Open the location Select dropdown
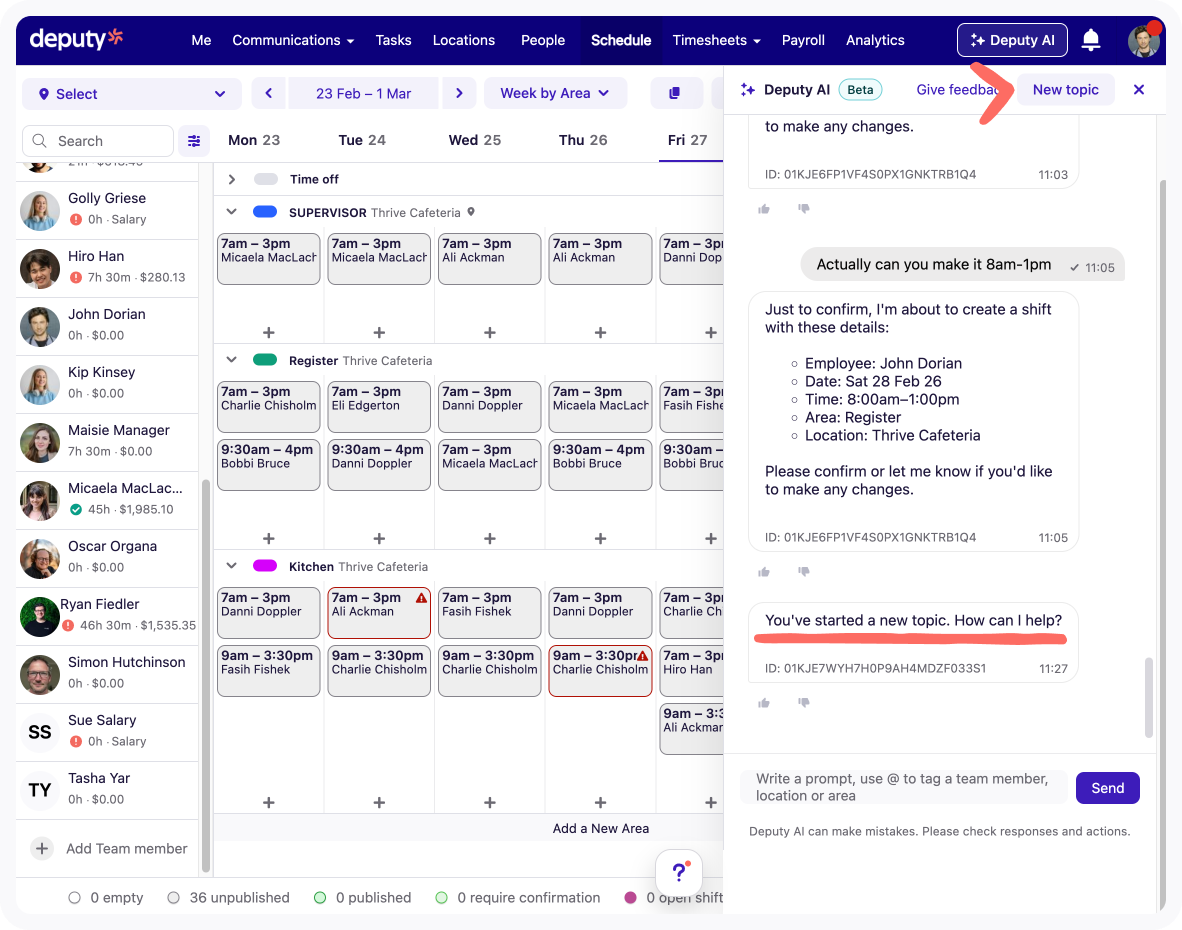The height and width of the screenshot is (930, 1182). pyautogui.click(x=132, y=94)
